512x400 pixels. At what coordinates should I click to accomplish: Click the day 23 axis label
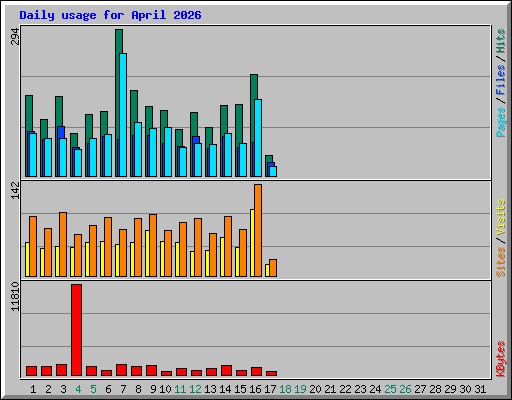tap(360, 389)
